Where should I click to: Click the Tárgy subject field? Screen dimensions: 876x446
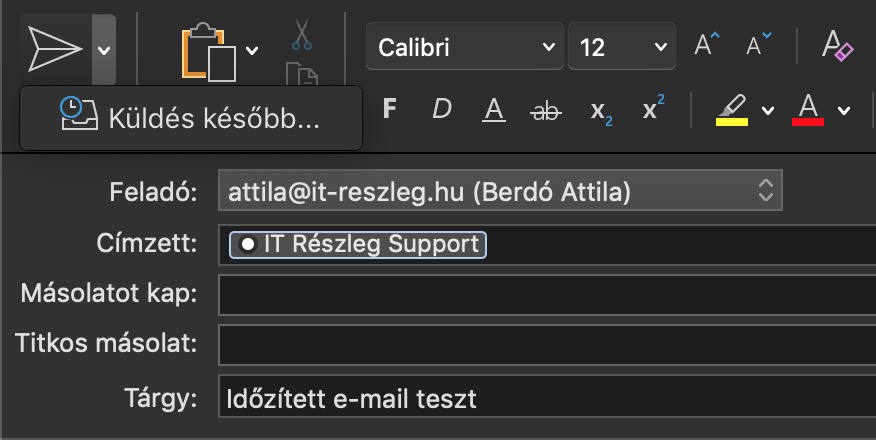click(x=545, y=400)
